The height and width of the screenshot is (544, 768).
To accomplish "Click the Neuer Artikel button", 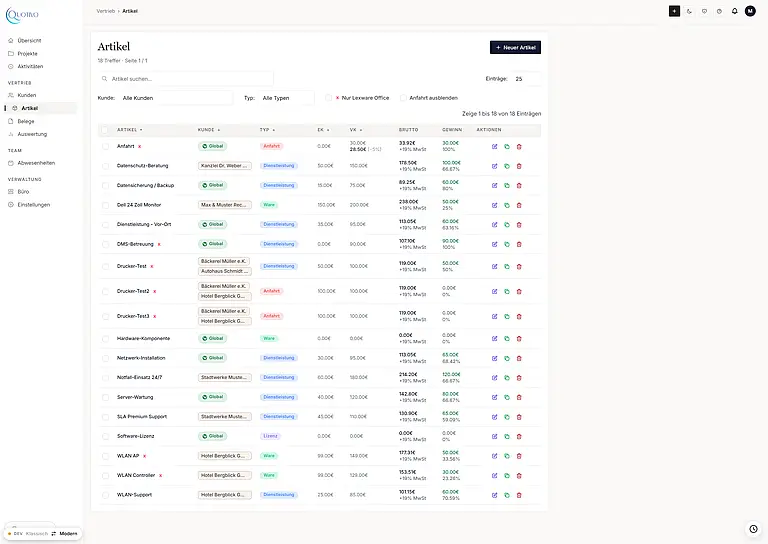I will pos(515,47).
